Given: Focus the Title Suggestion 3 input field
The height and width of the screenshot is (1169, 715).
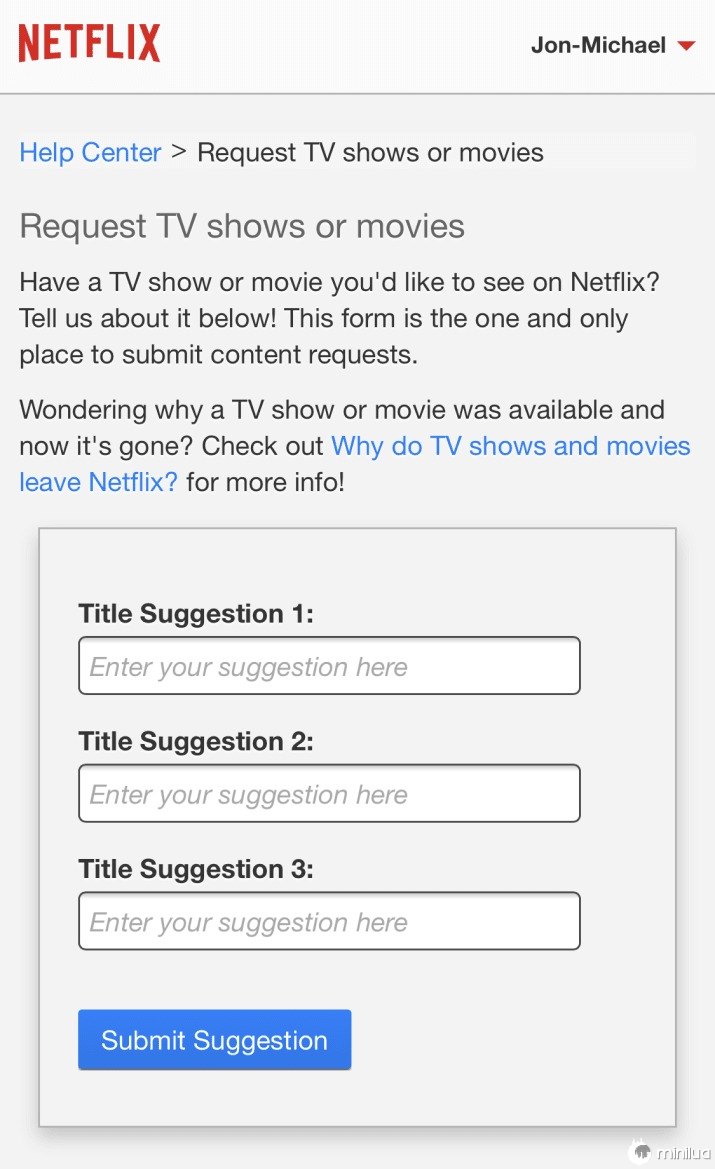Looking at the screenshot, I should (329, 921).
